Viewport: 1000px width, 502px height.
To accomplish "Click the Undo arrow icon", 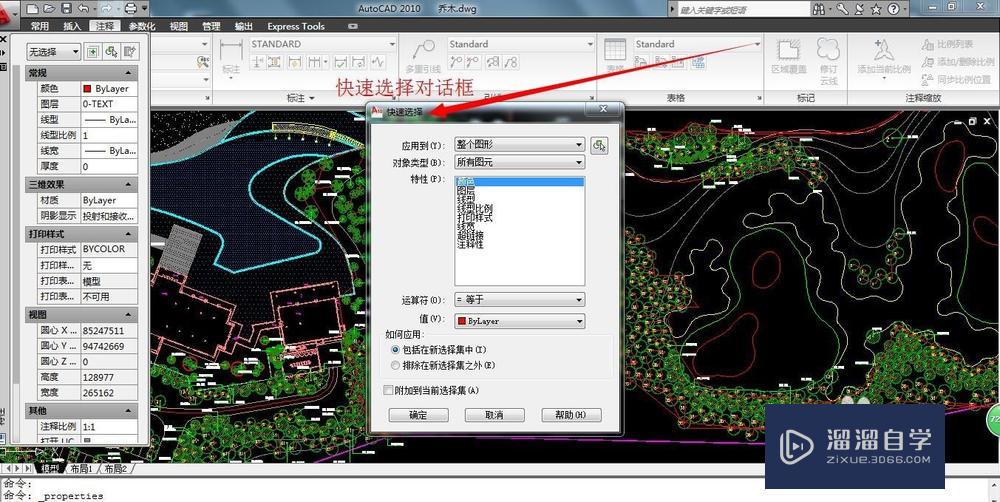I will coord(84,8).
